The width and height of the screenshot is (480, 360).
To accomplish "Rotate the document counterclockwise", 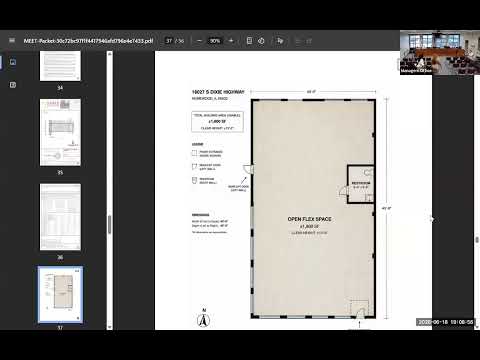I will (x=261, y=41).
